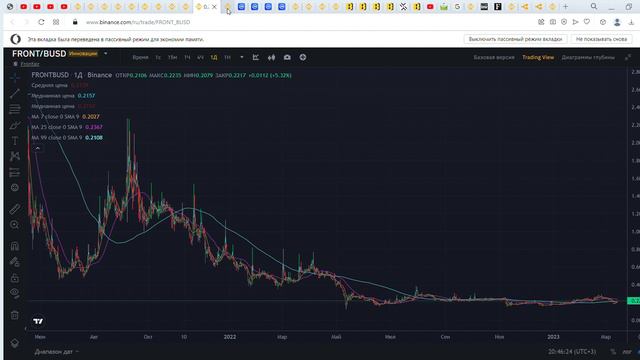Switch to the depth charts view

pyautogui.click(x=588, y=58)
